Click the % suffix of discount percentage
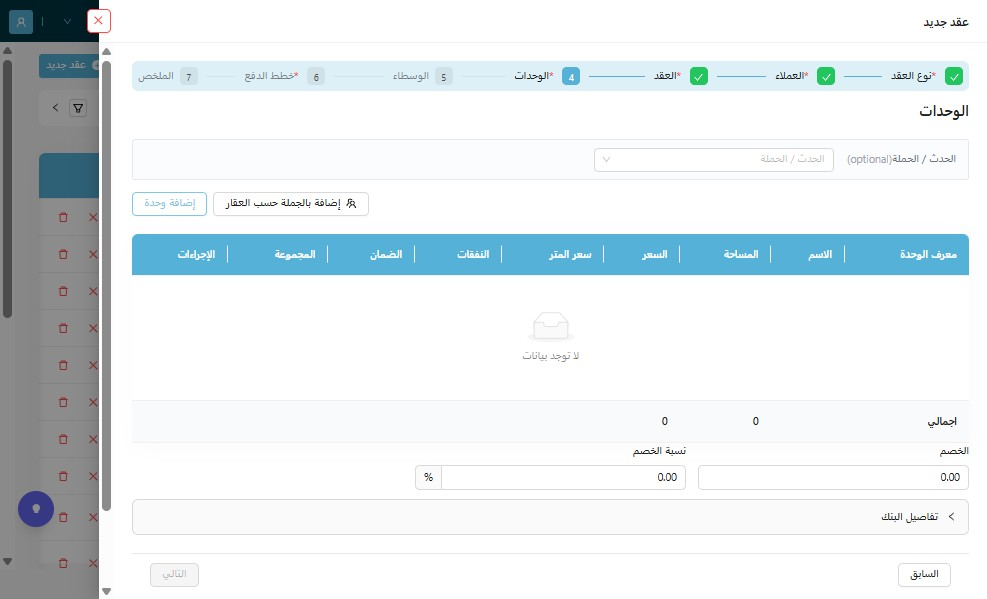The image size is (987, 599). [x=429, y=478]
